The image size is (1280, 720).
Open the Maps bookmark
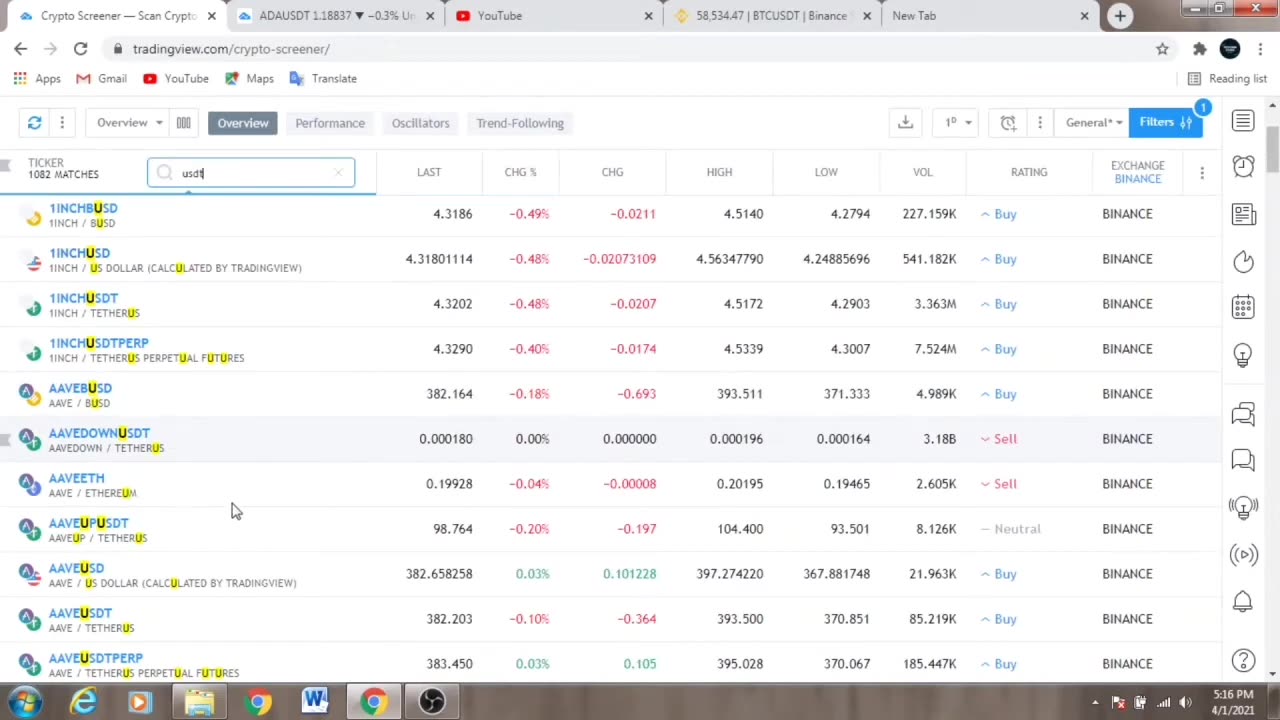(x=249, y=78)
